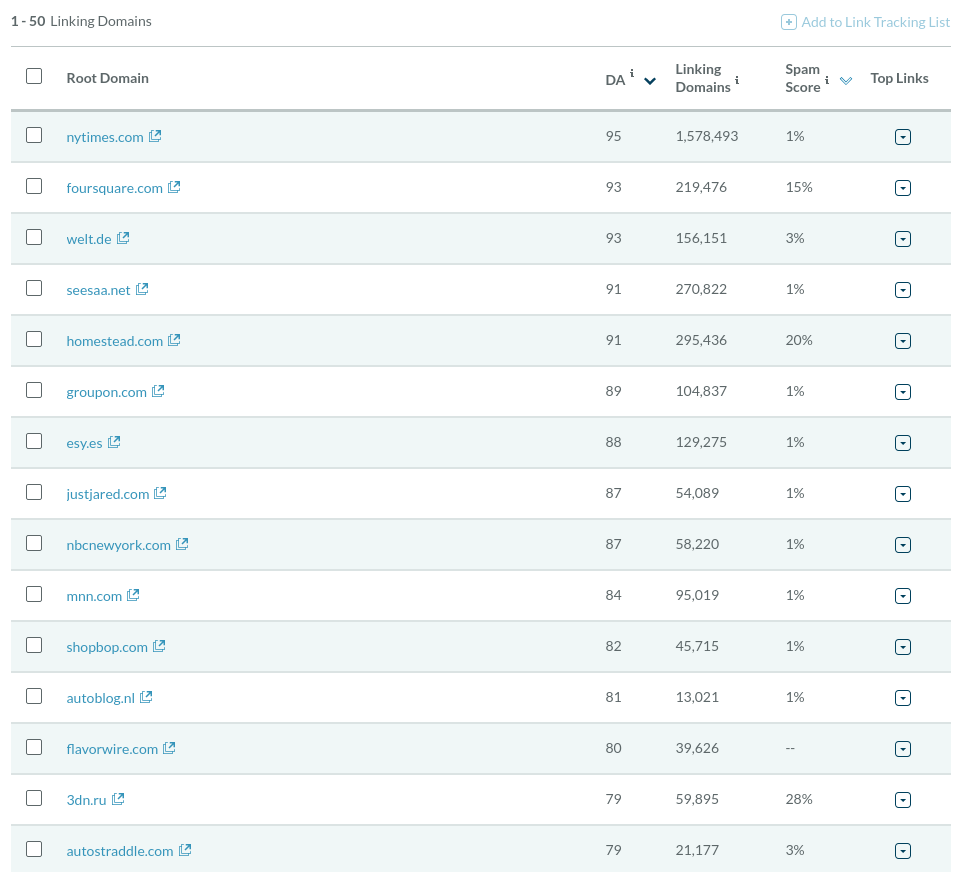Image resolution: width=966 pixels, height=872 pixels.
Task: Click the DA info icon
Action: click(632, 73)
